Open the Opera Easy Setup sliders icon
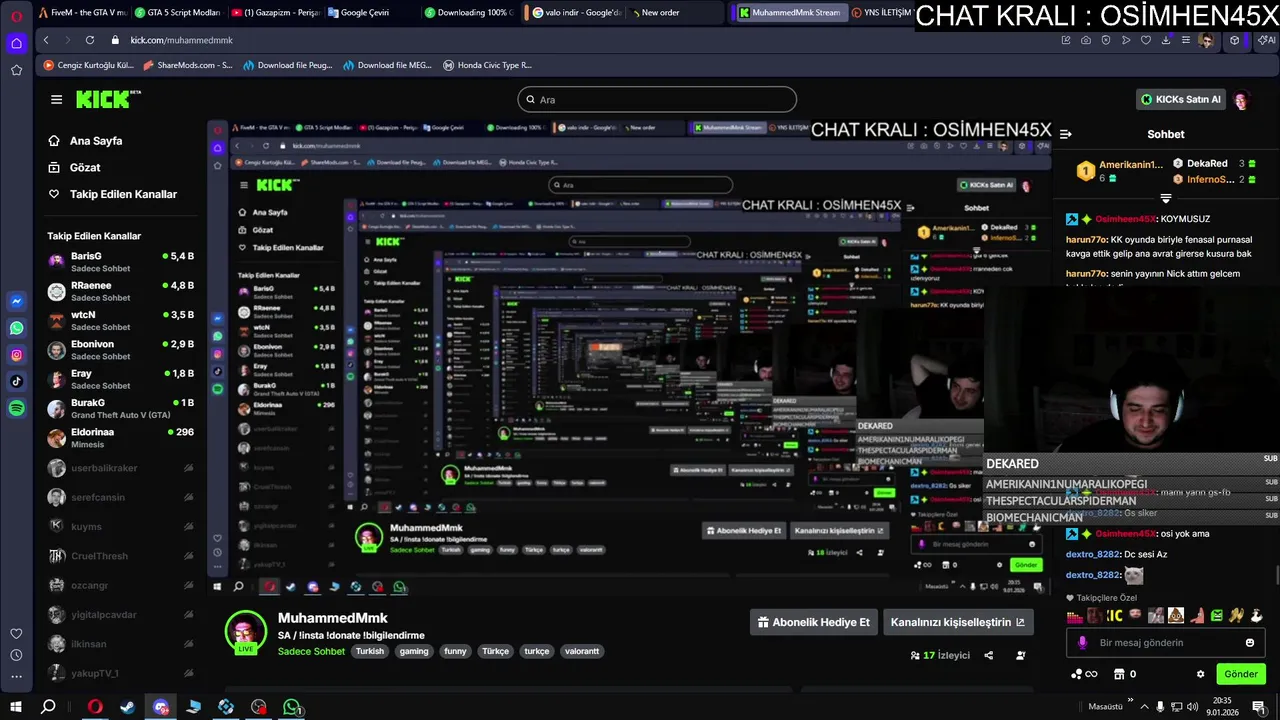The height and width of the screenshot is (720, 1280). pos(1186,40)
